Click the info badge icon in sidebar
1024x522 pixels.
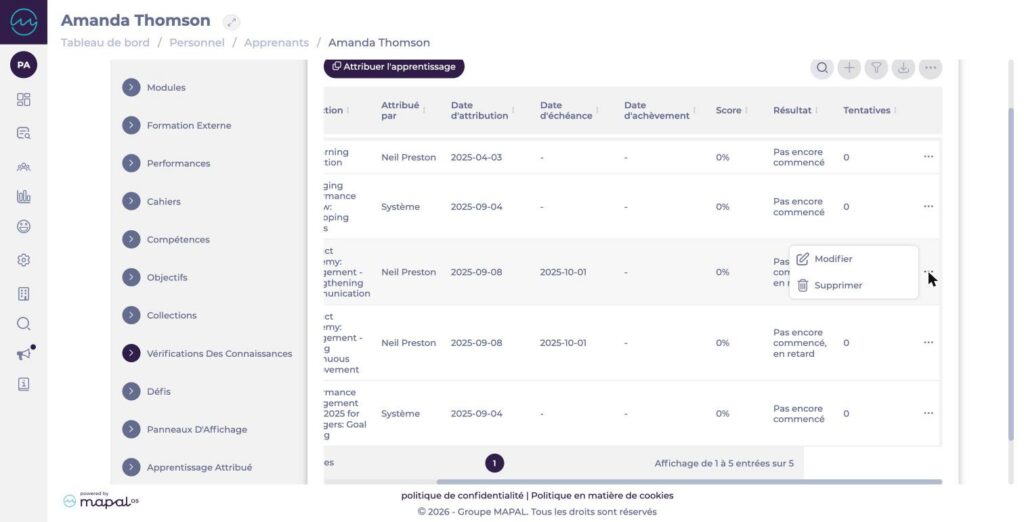[24, 384]
